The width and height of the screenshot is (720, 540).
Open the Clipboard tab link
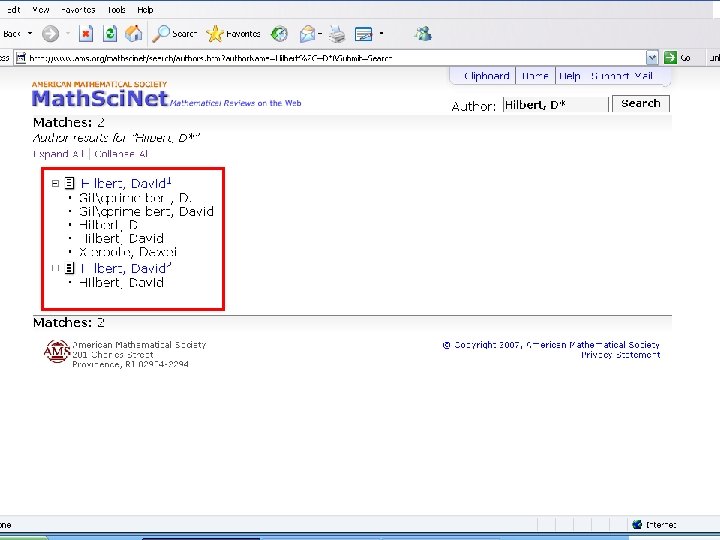point(486,76)
